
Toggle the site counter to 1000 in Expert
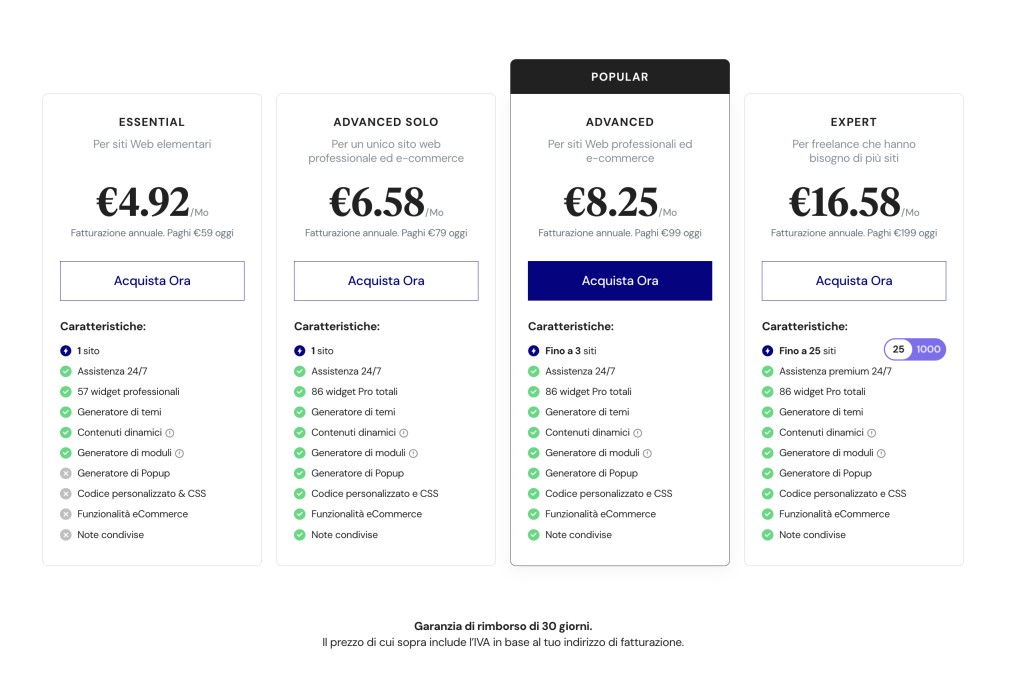point(927,349)
